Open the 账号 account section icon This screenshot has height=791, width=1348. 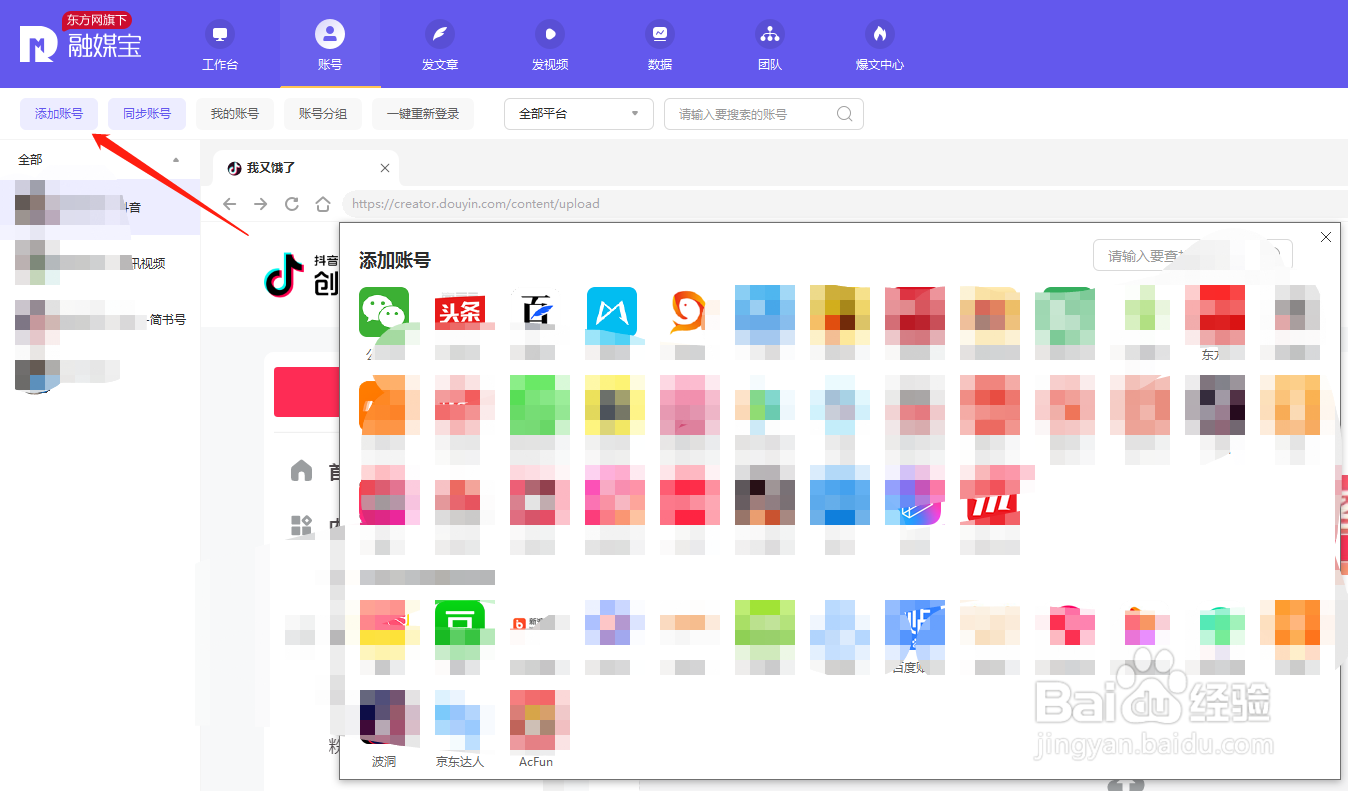(330, 34)
